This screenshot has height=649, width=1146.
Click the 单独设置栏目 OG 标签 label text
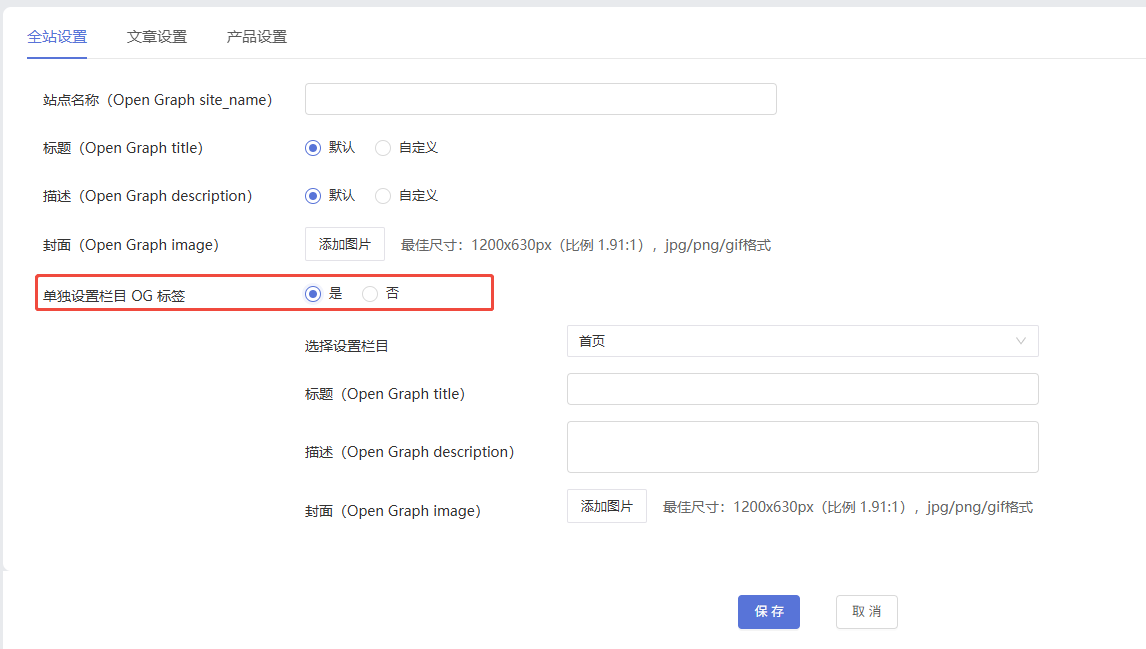[114, 296]
